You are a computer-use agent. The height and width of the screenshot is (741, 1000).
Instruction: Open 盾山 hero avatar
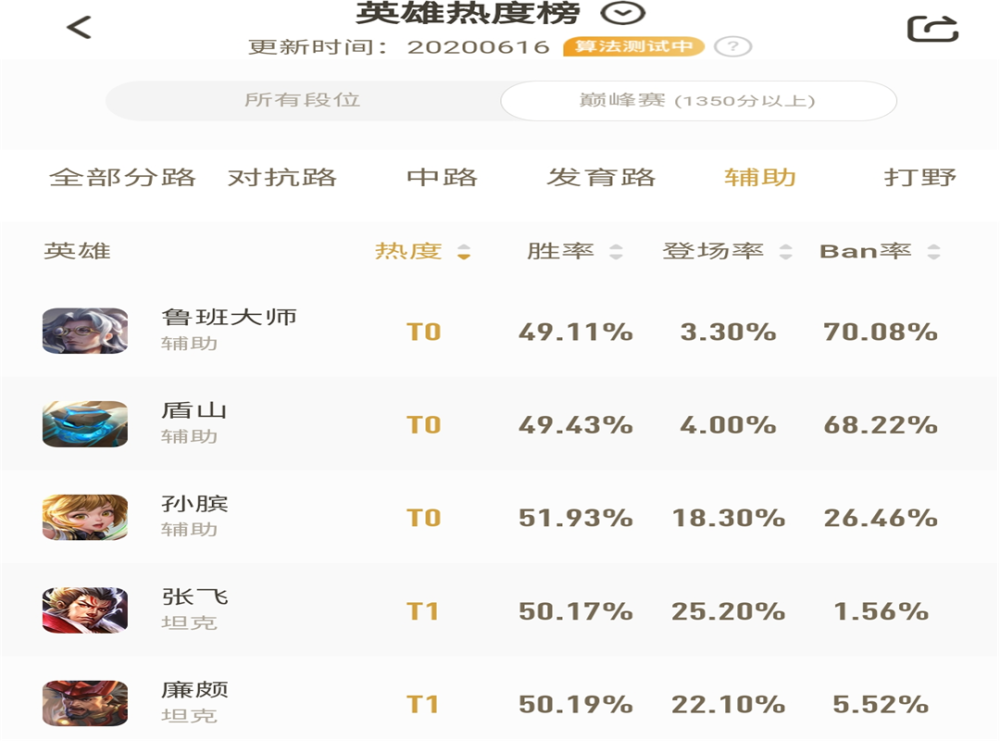click(x=85, y=424)
